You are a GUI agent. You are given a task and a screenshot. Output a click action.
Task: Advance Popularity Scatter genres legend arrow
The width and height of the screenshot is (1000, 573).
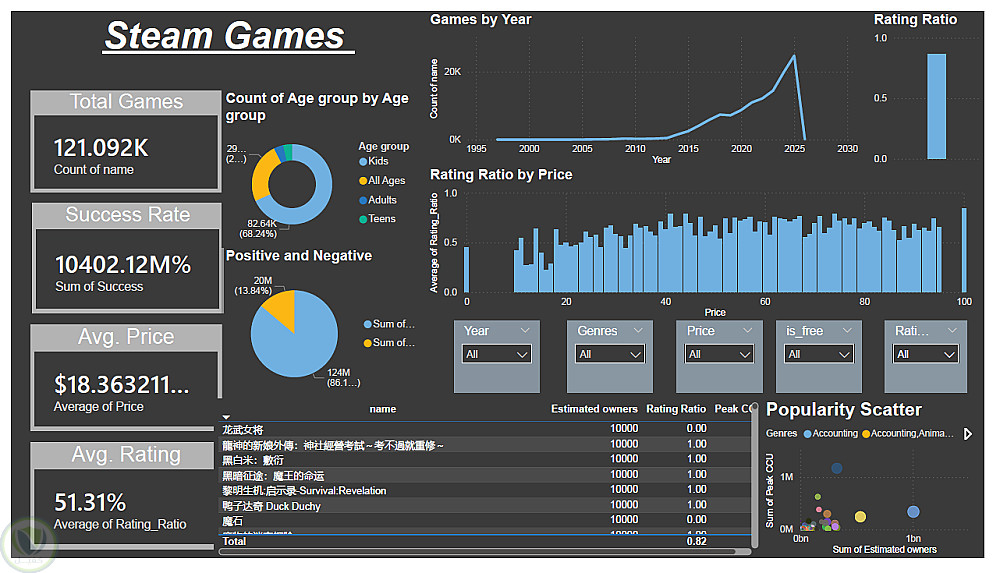(967, 434)
